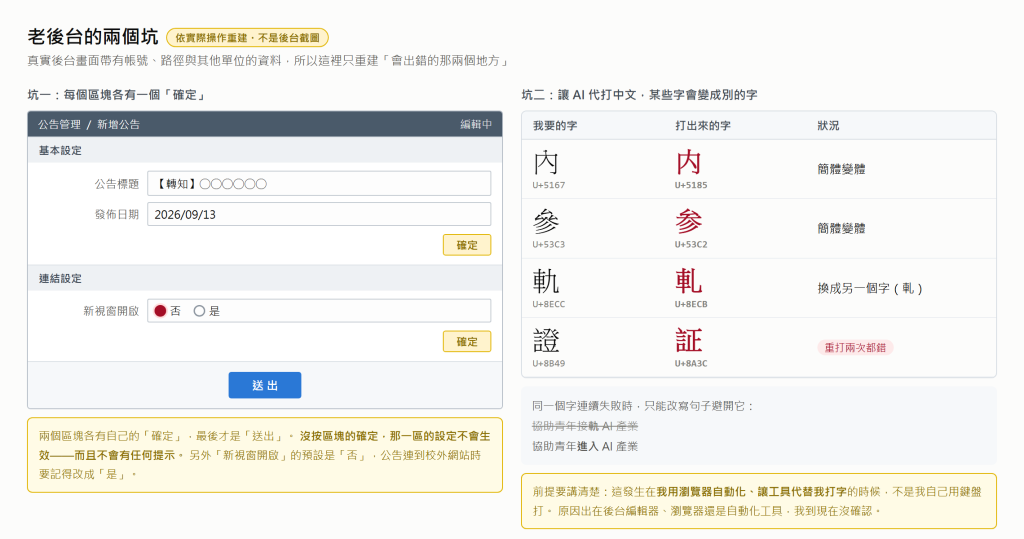Click the blue 送出 button

coord(264,385)
